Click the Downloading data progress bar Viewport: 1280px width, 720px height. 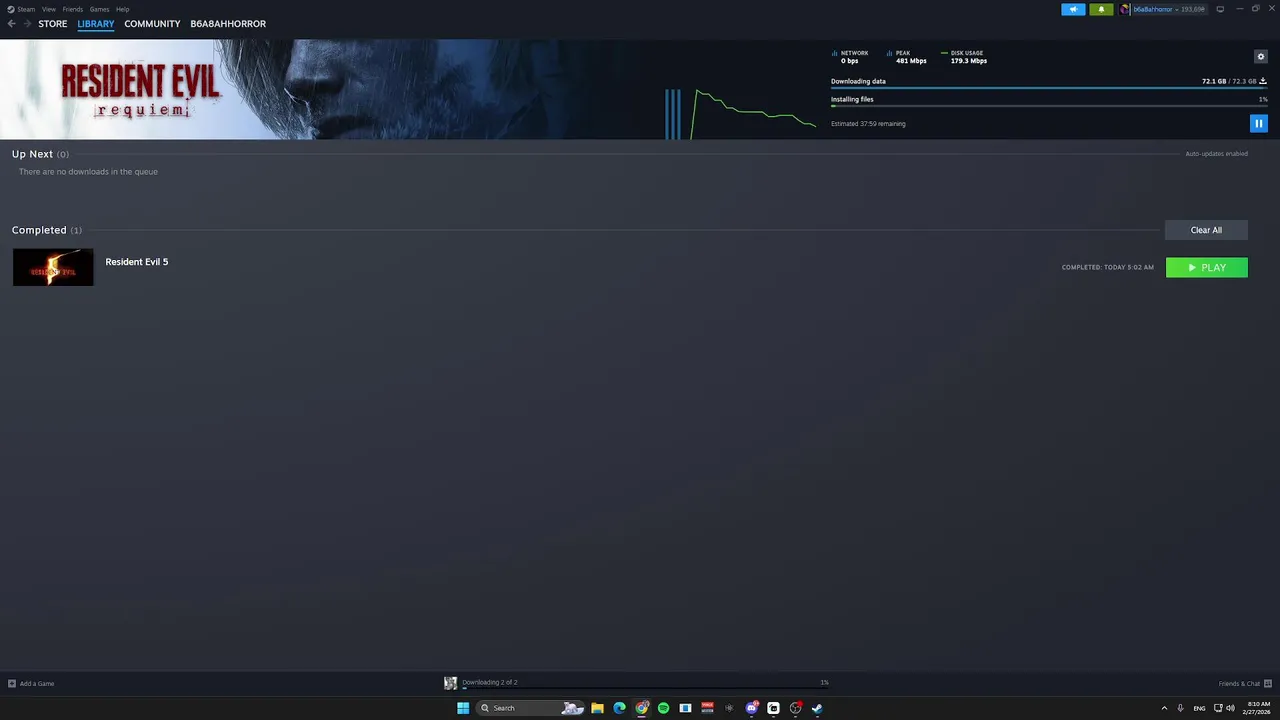point(1049,88)
